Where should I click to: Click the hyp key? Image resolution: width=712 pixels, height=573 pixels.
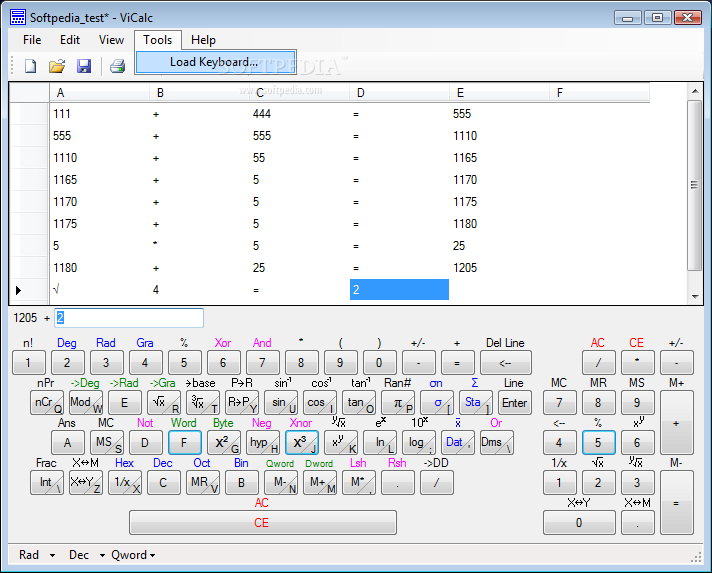point(262,443)
